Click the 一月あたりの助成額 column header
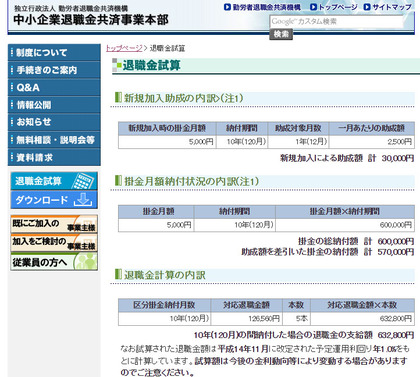The width and height of the screenshot is (420, 377). (372, 128)
